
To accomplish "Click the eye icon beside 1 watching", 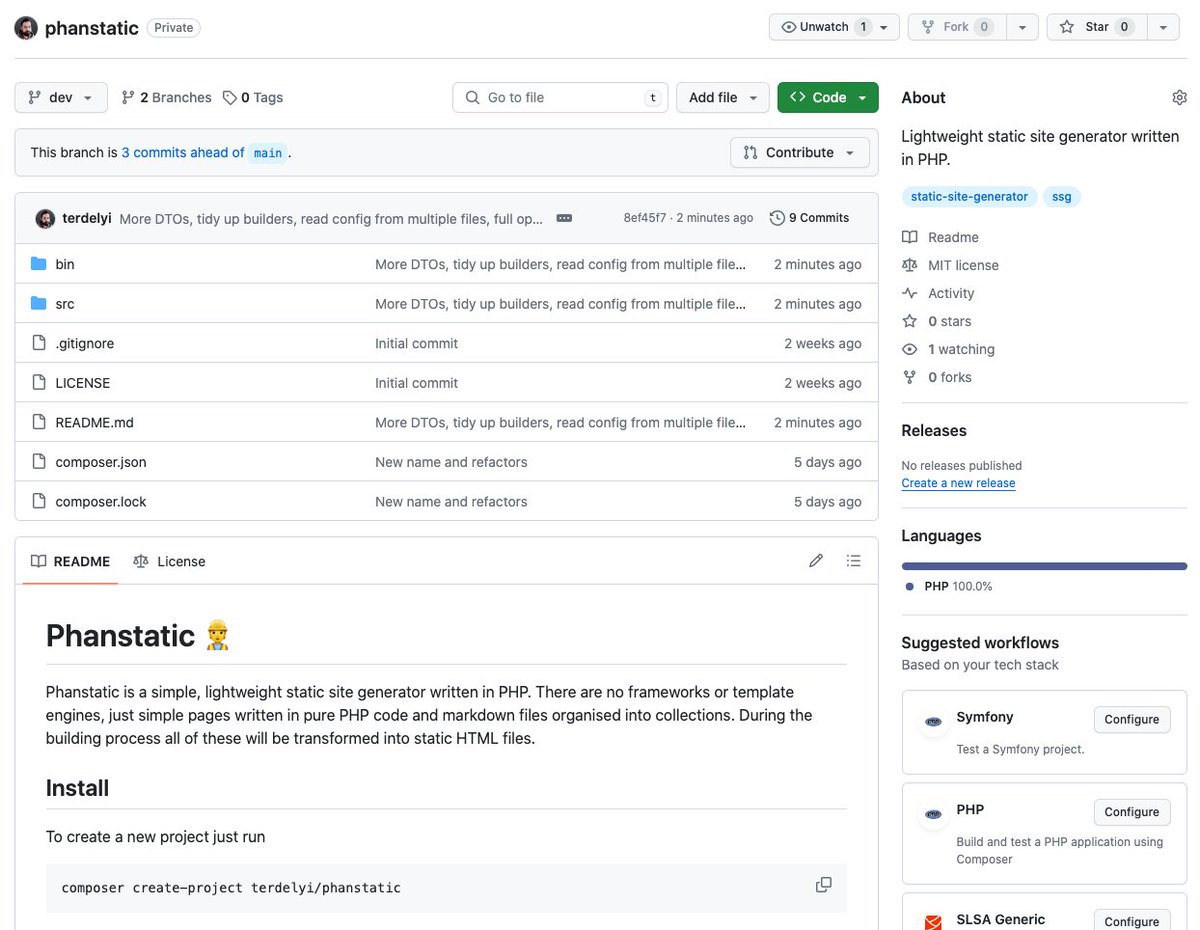I will coord(909,349).
